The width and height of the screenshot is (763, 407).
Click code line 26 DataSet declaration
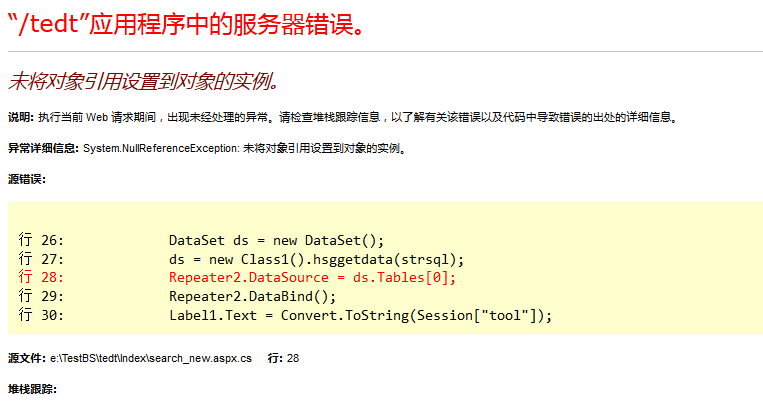[x=276, y=240]
